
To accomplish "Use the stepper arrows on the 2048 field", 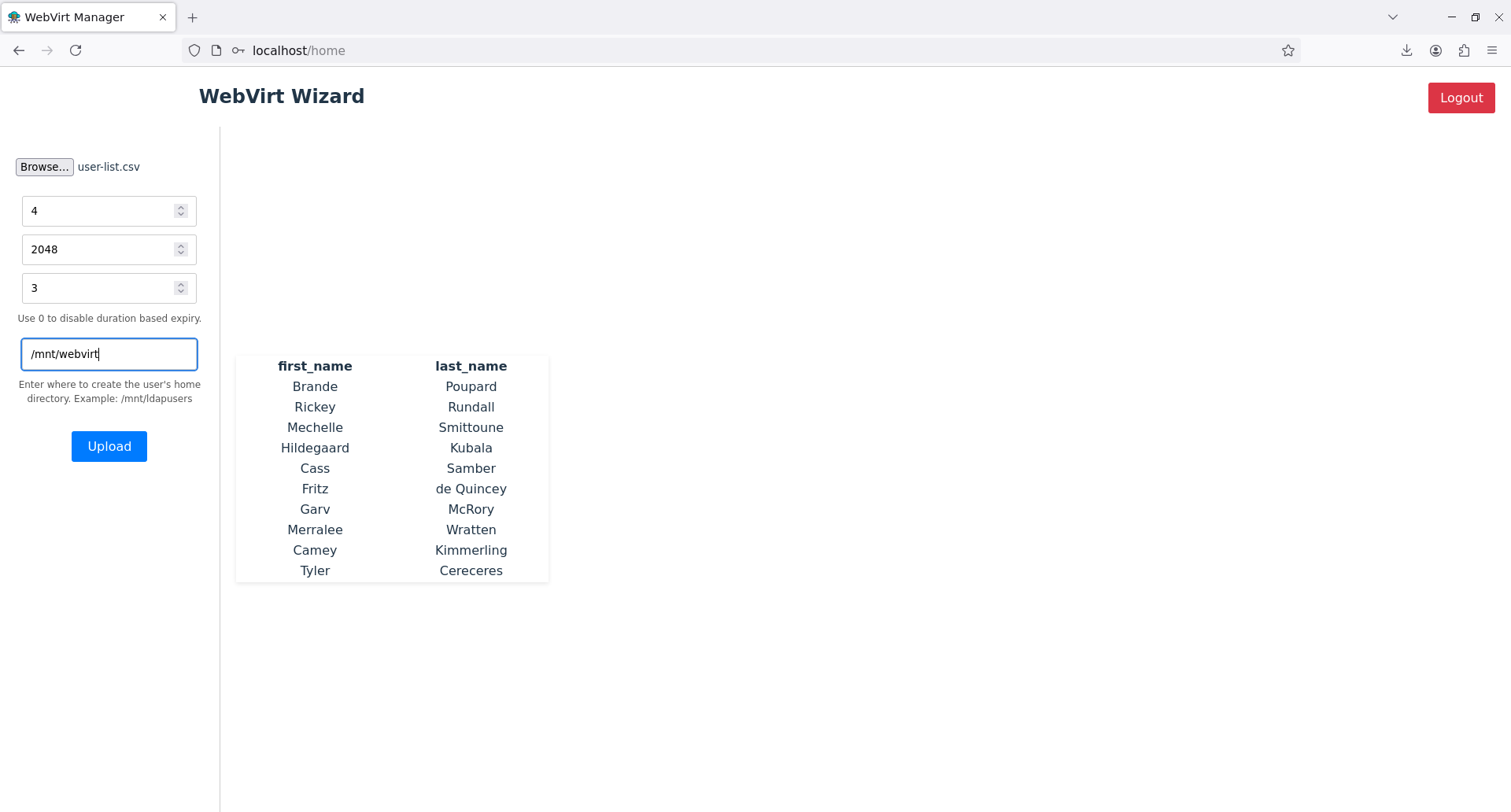I will pyautogui.click(x=181, y=249).
